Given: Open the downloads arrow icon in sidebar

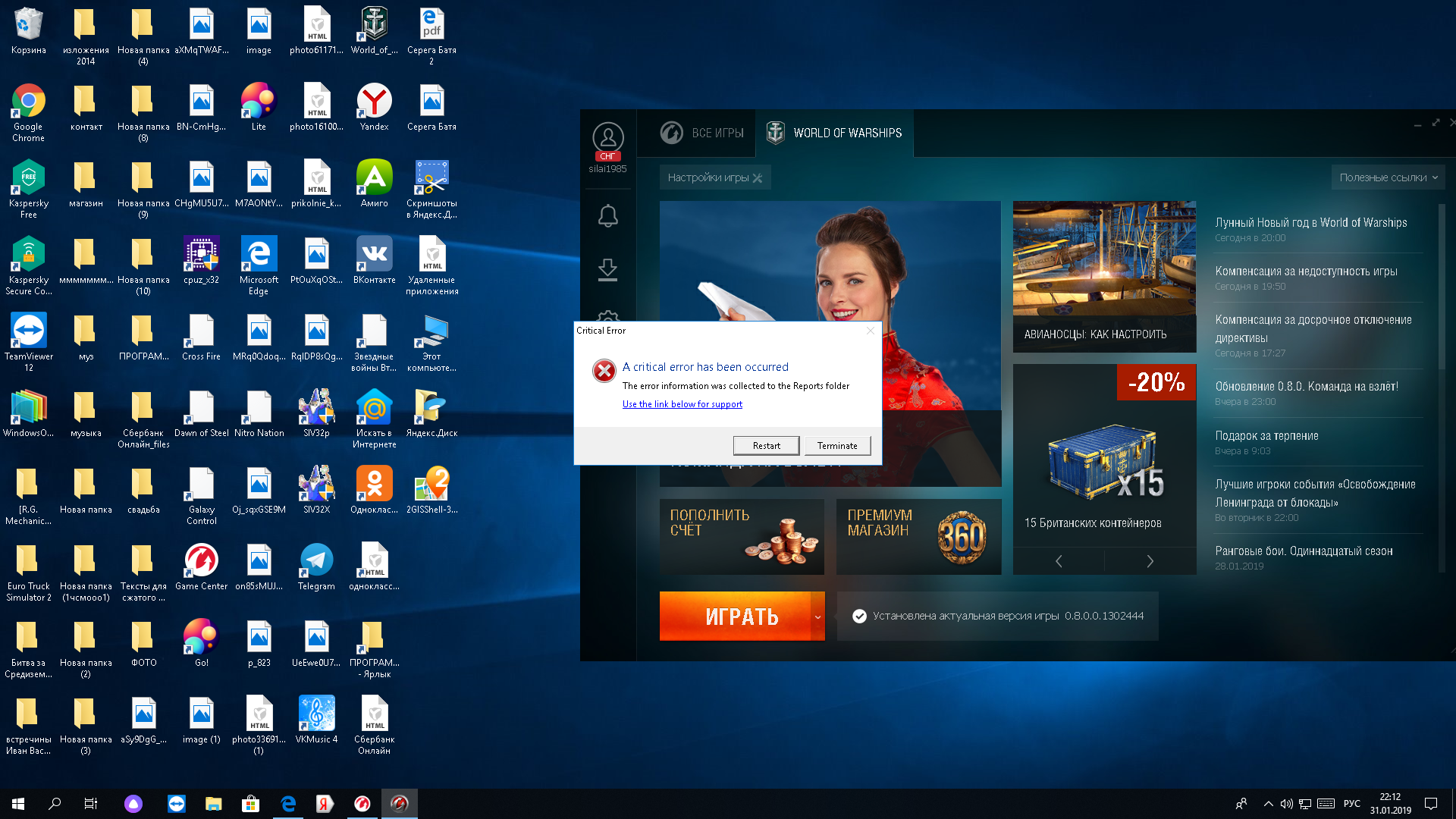Looking at the screenshot, I should pos(607,269).
